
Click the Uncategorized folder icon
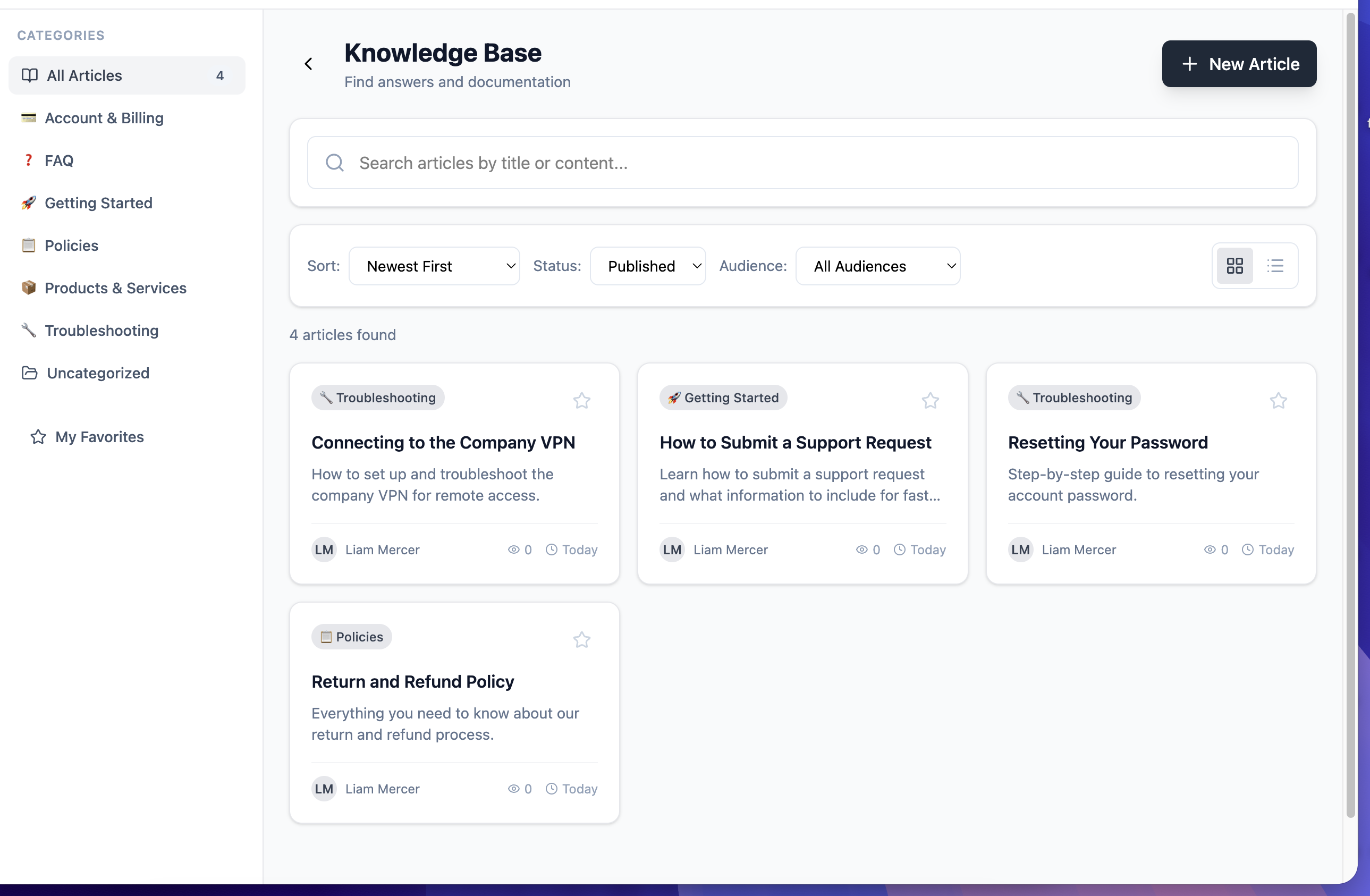tap(30, 373)
